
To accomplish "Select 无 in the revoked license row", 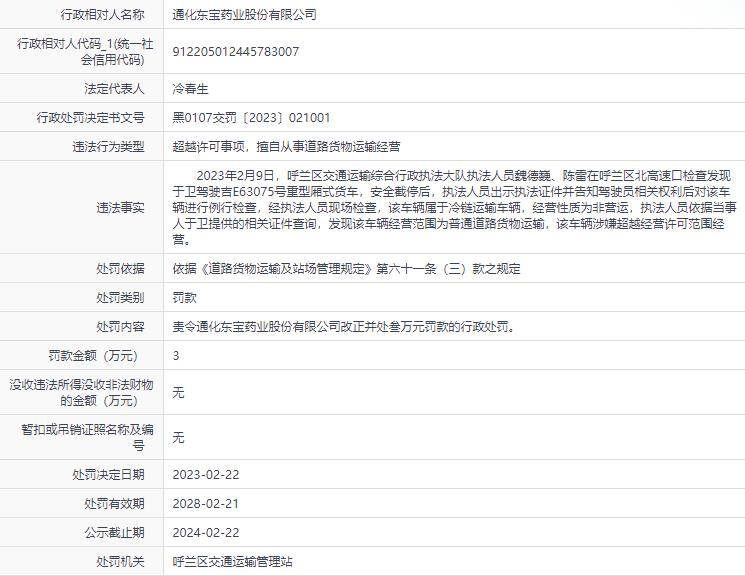I will tap(178, 438).
